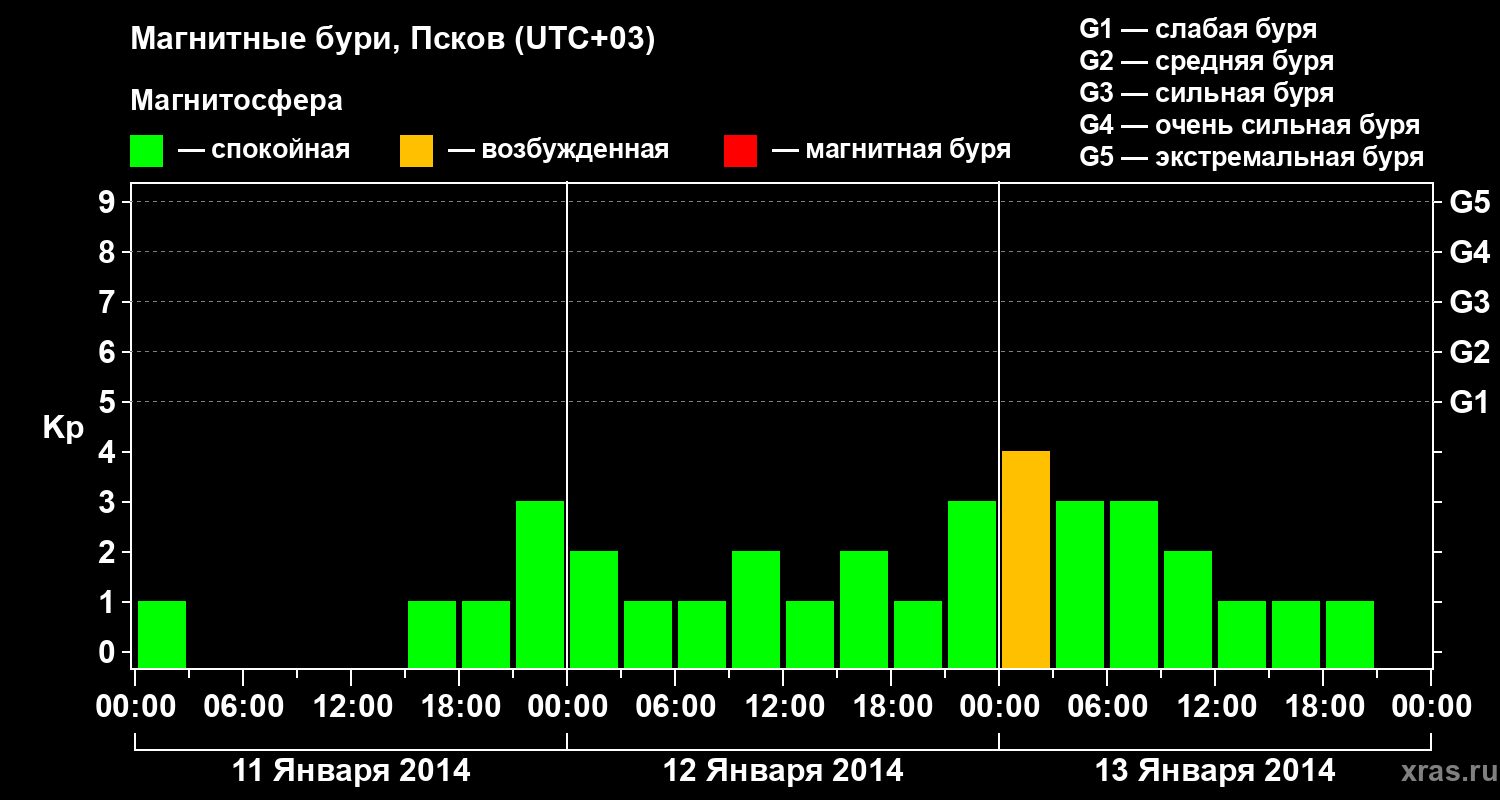Click the '— магнитная буря' legend label

[x=891, y=150]
